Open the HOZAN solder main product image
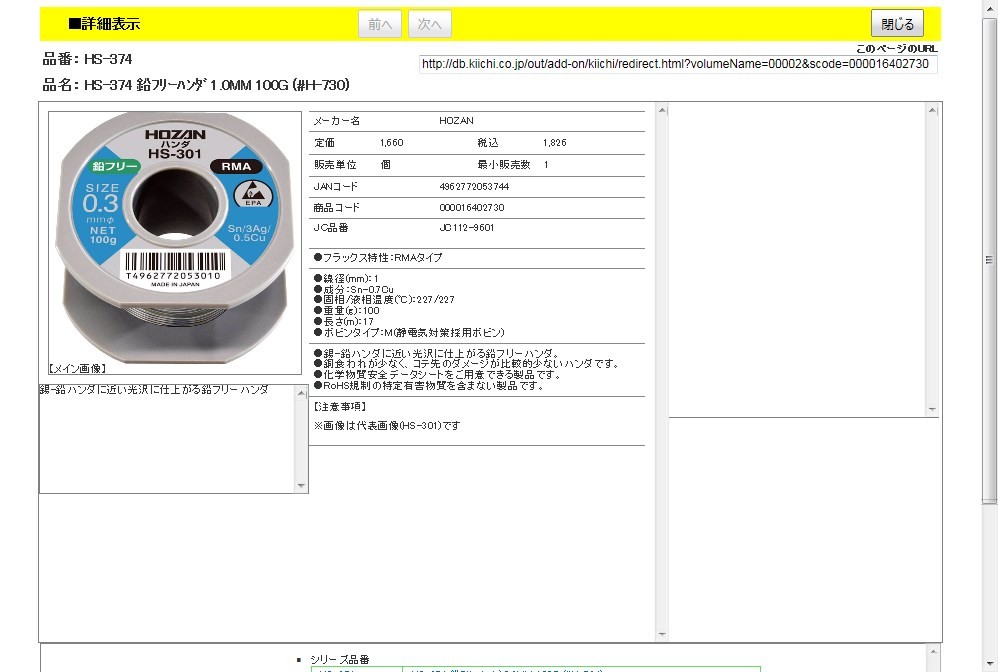The height and width of the screenshot is (672, 998). pyautogui.click(x=174, y=238)
